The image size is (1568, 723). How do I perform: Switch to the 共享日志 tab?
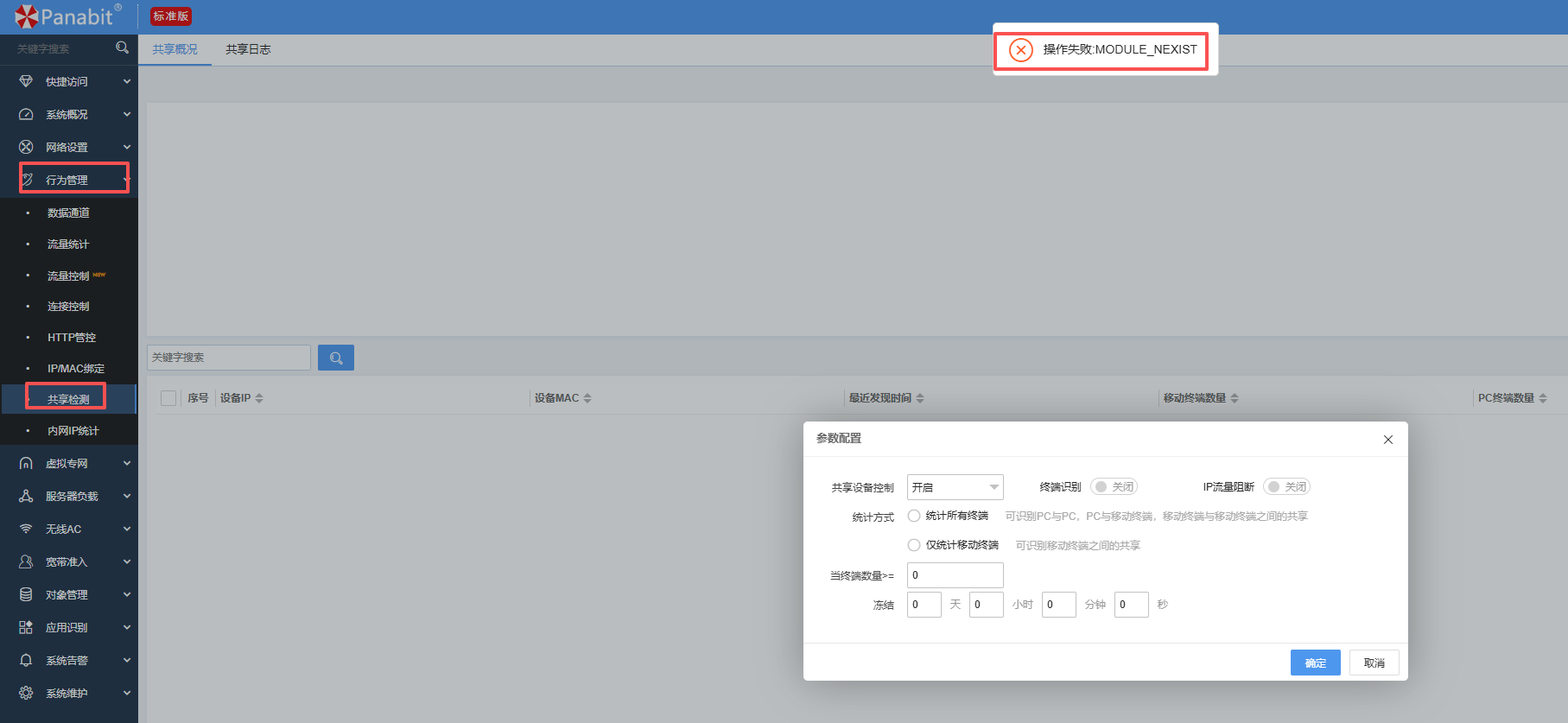point(248,49)
